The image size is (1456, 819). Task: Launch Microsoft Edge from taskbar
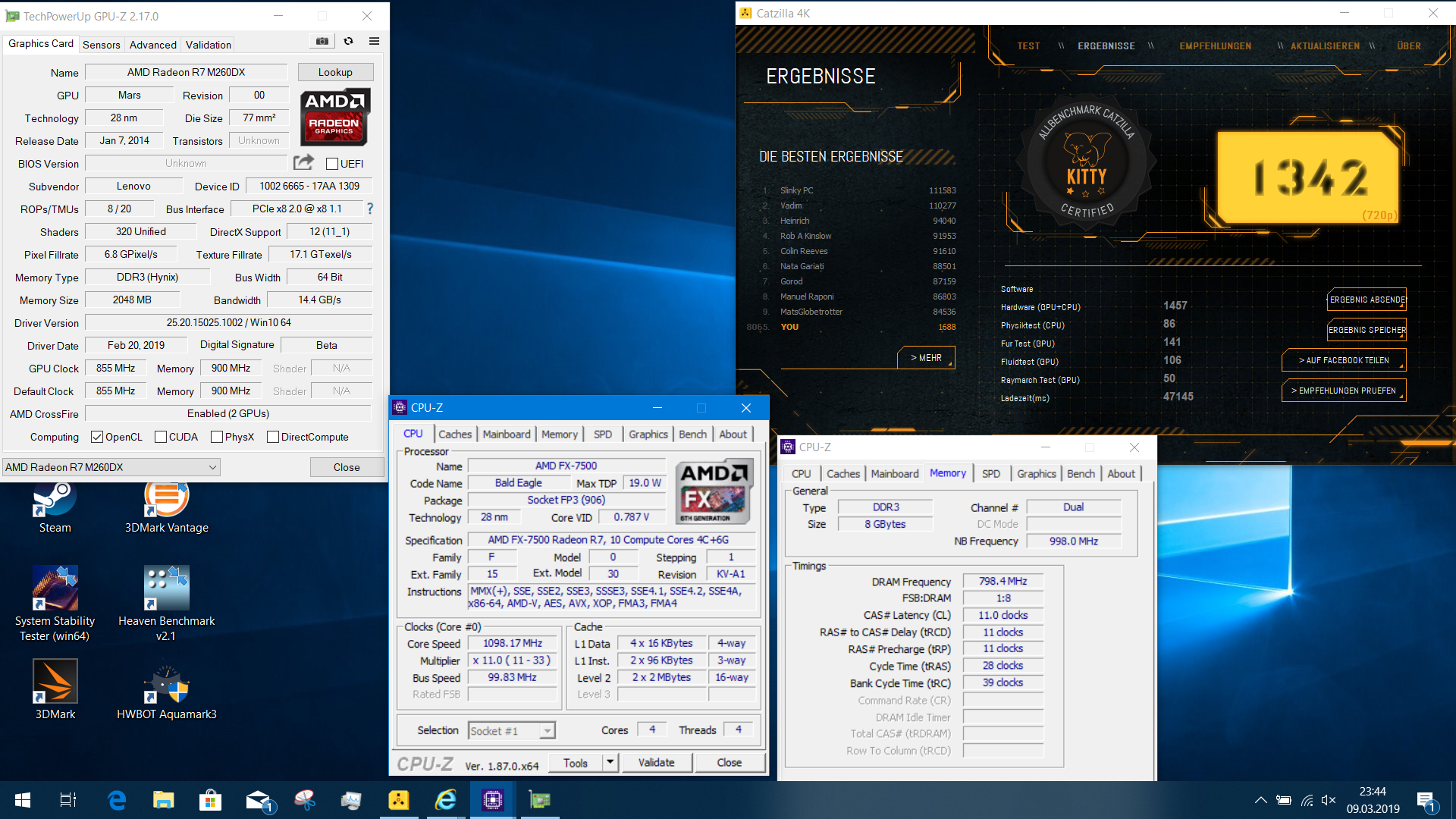coord(117,800)
